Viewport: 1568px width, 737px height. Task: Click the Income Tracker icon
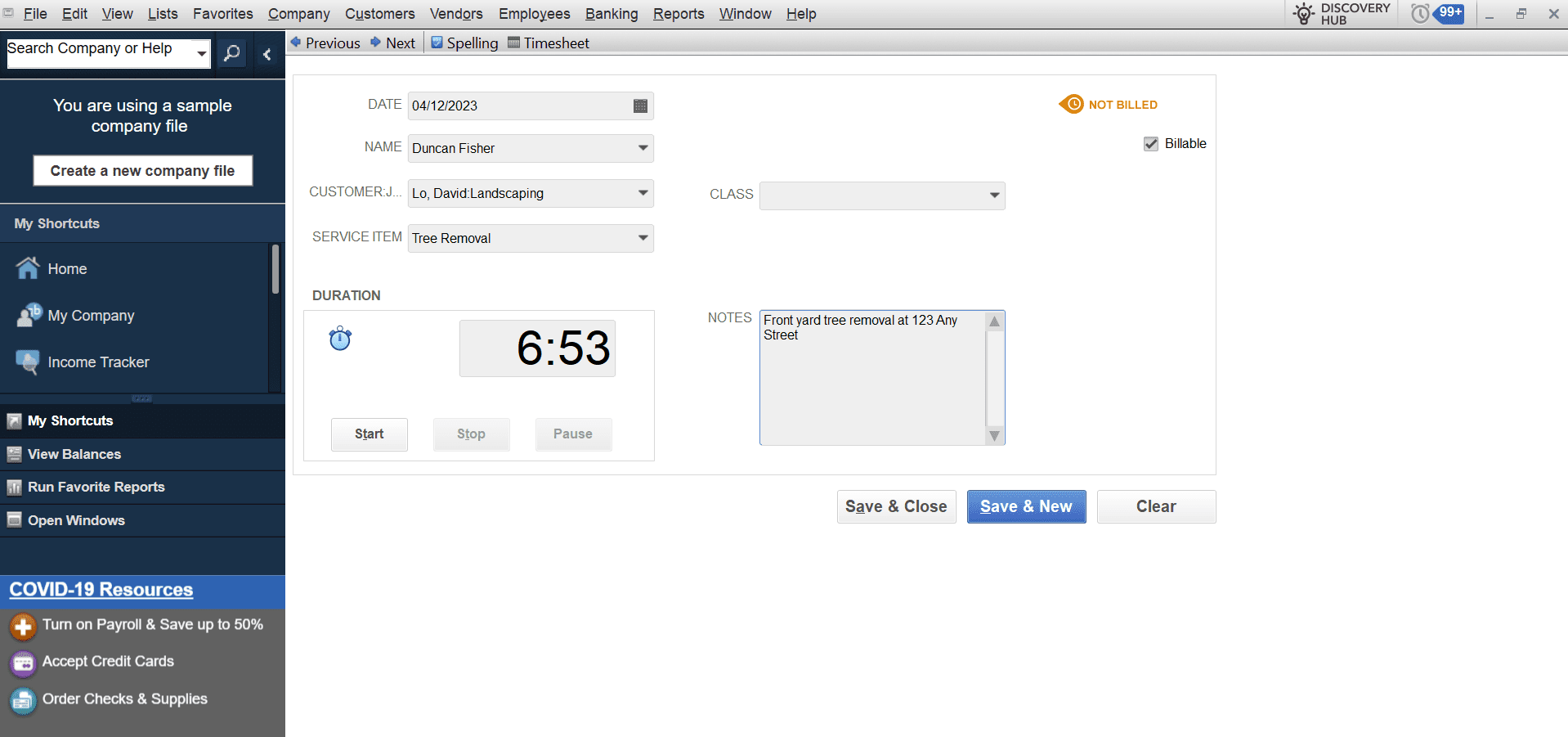(x=28, y=362)
